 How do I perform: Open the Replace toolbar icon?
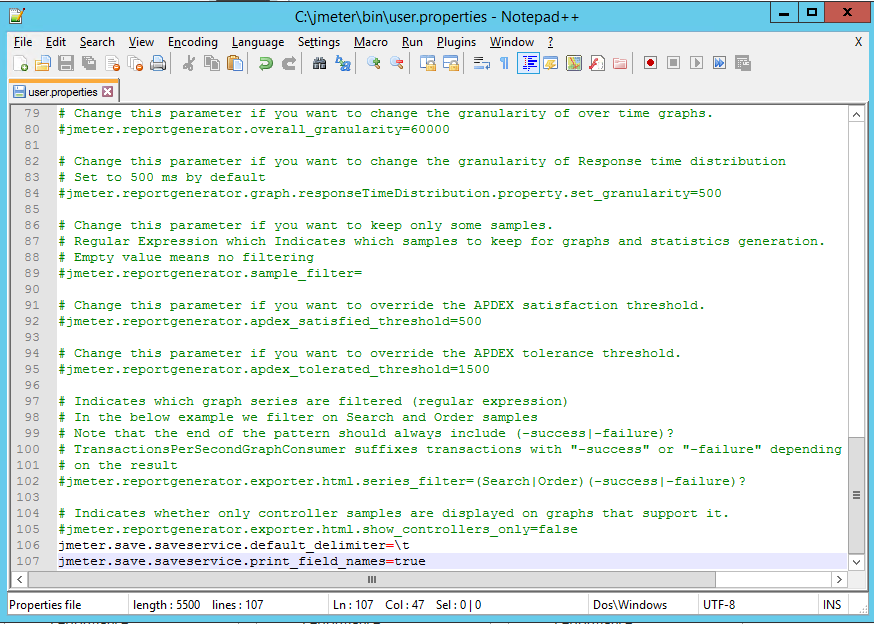click(342, 64)
